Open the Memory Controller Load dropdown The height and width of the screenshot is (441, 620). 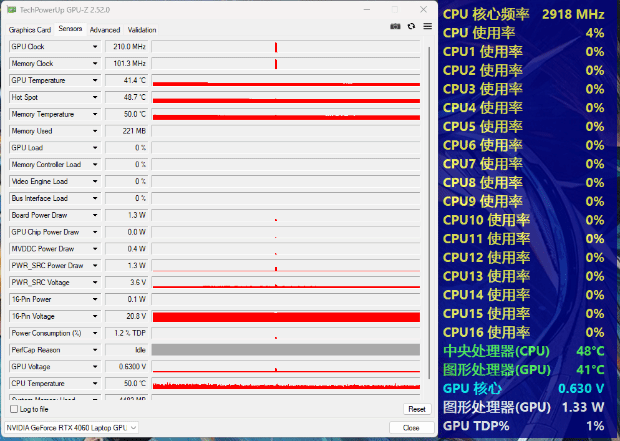click(x=95, y=165)
